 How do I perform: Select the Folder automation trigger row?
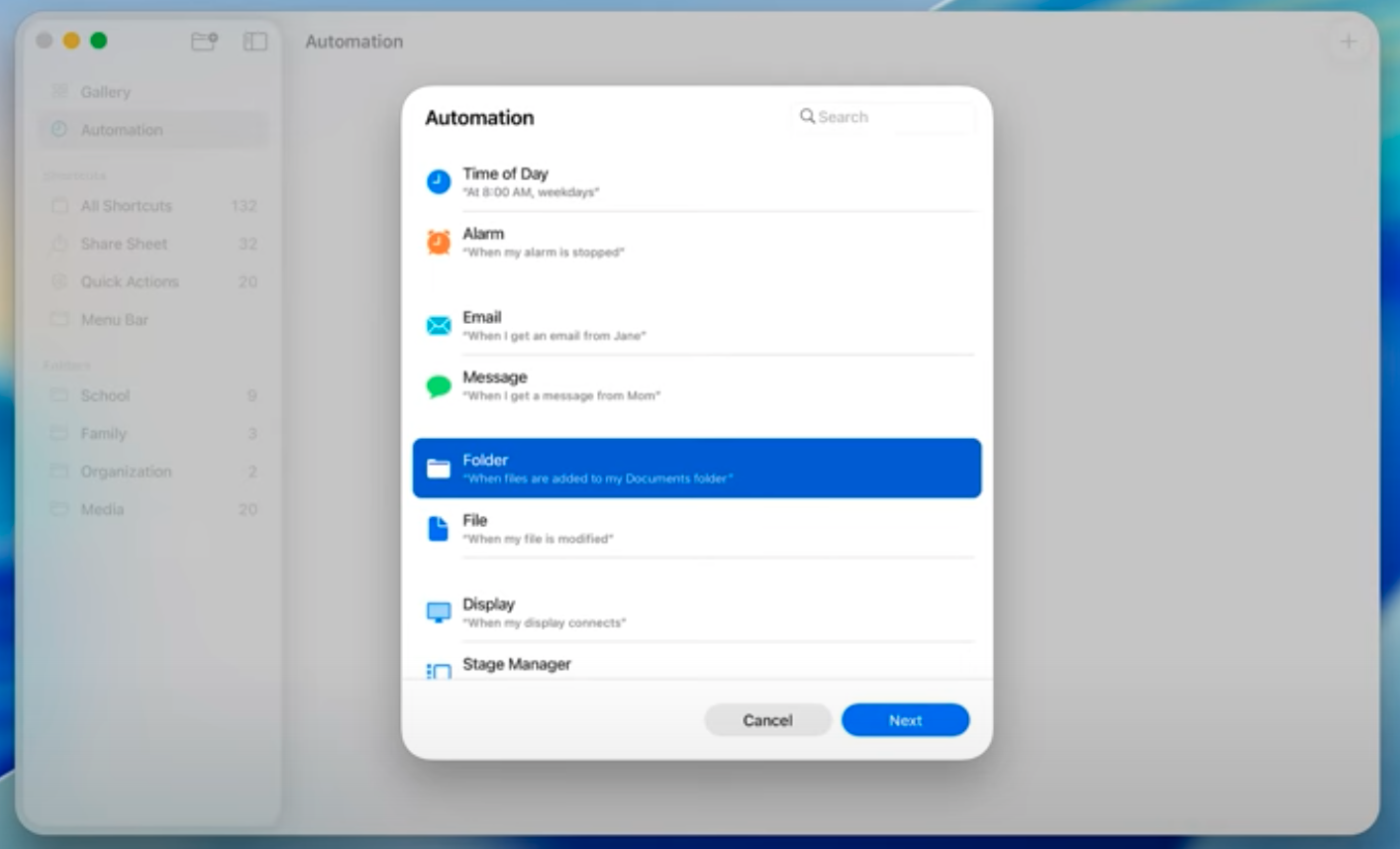[696, 468]
